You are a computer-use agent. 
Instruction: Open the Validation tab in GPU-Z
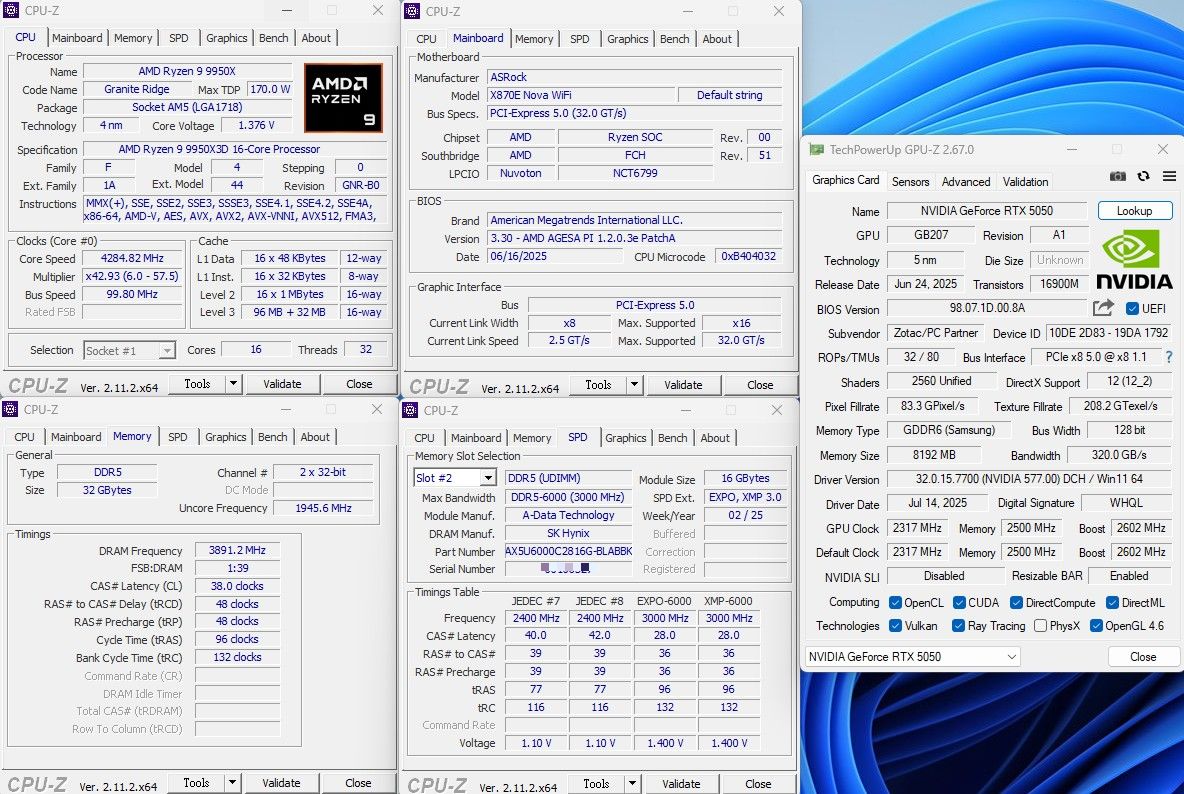click(1025, 181)
